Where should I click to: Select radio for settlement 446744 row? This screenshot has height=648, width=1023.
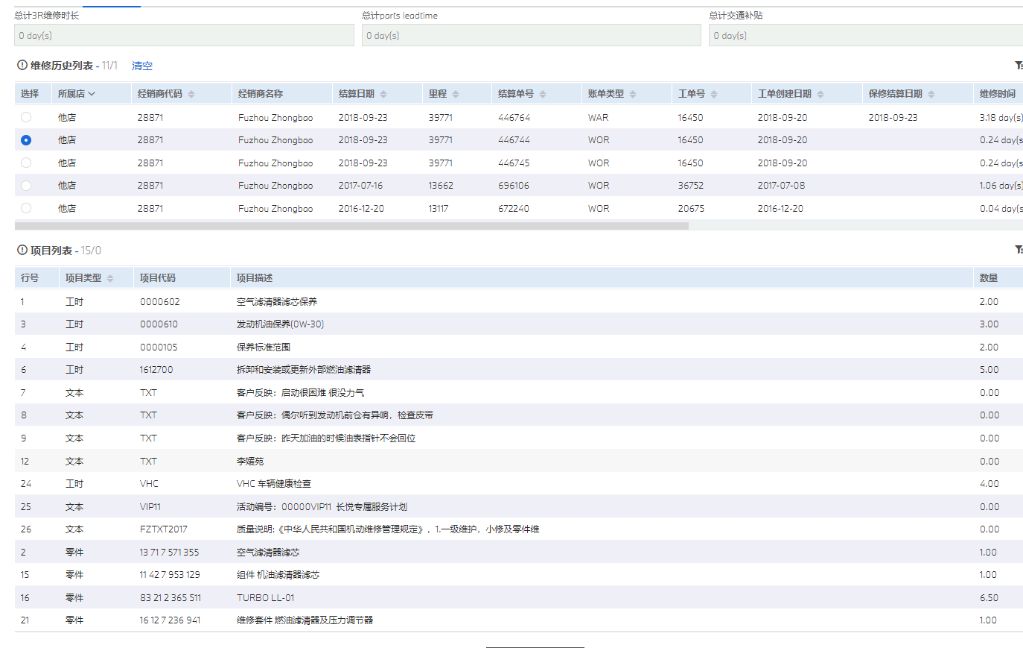point(26,140)
